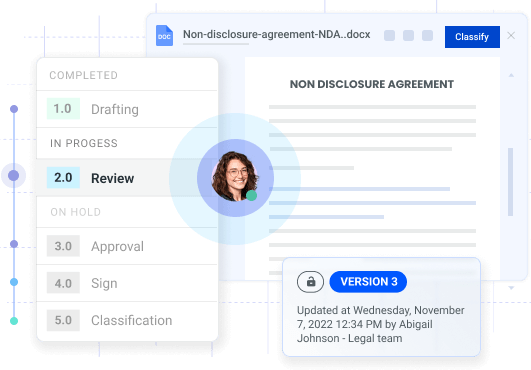531x370 pixels.
Task: Click the green Classification timeline dot
Action: tap(14, 321)
